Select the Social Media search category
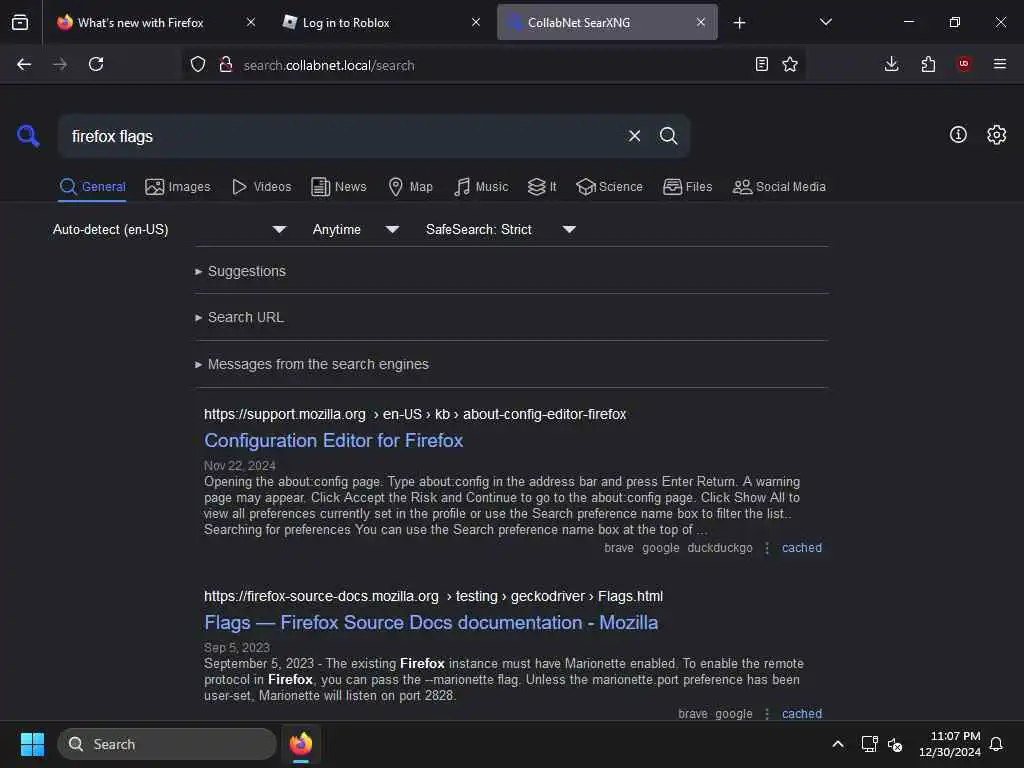Image resolution: width=1024 pixels, height=768 pixels. point(779,187)
